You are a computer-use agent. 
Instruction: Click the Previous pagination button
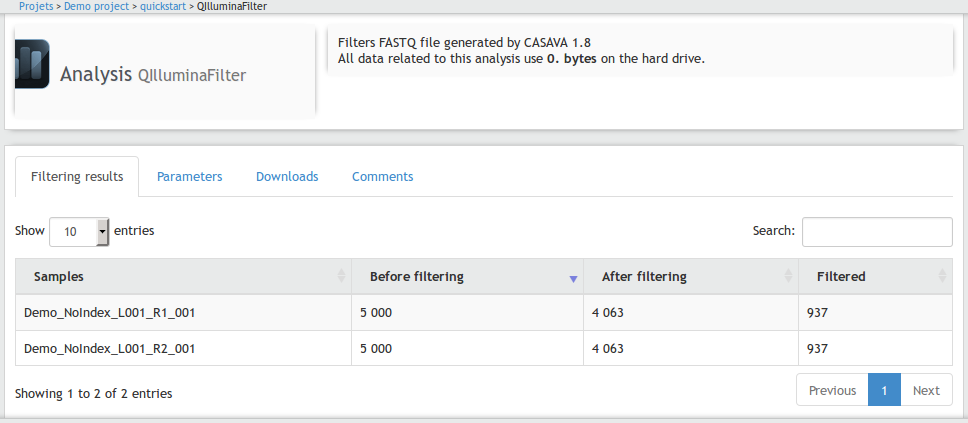point(832,390)
